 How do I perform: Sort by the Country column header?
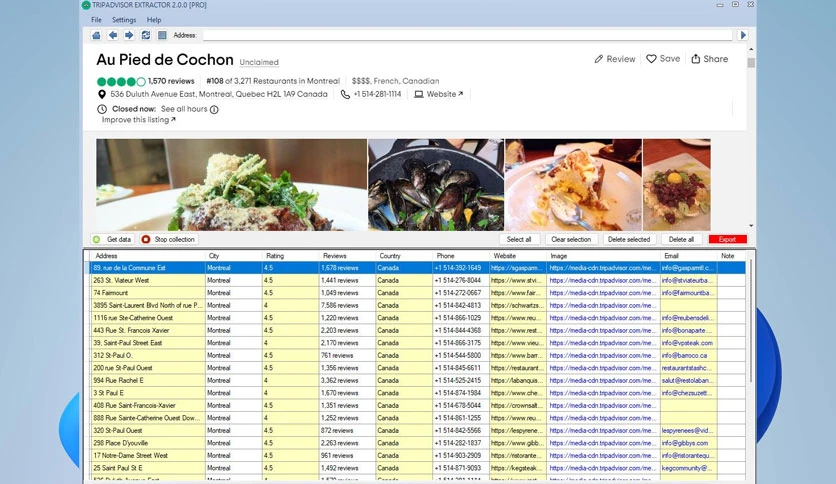click(x=404, y=256)
